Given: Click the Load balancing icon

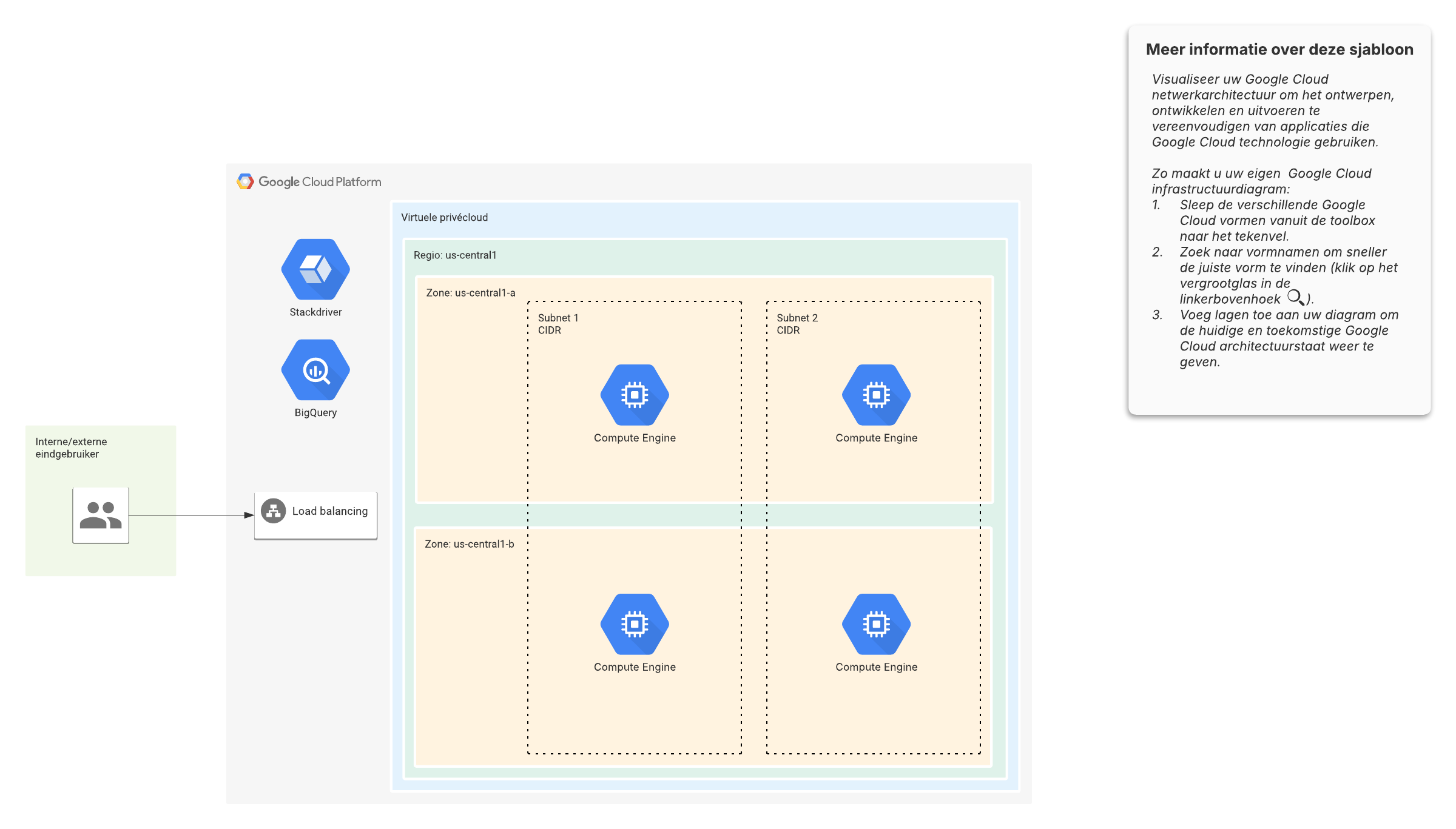Looking at the screenshot, I should tap(274, 511).
